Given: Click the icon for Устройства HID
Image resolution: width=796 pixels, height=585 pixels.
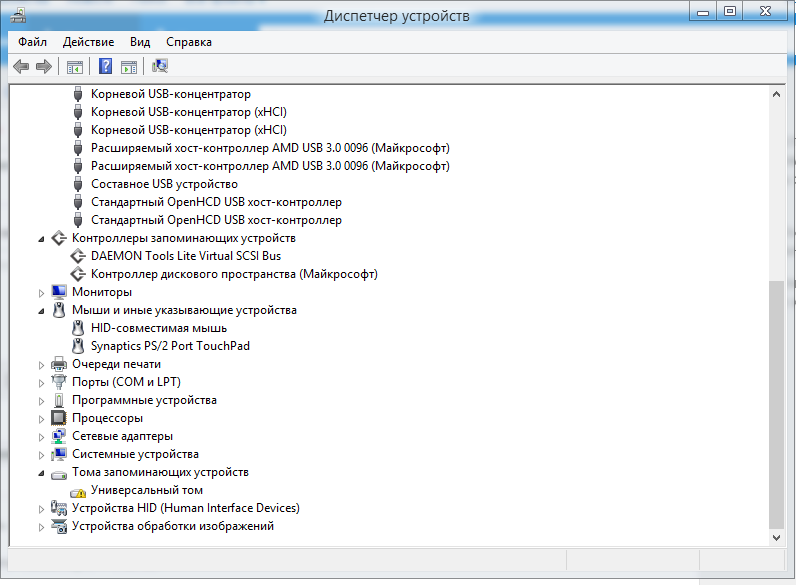Looking at the screenshot, I should (x=59, y=508).
